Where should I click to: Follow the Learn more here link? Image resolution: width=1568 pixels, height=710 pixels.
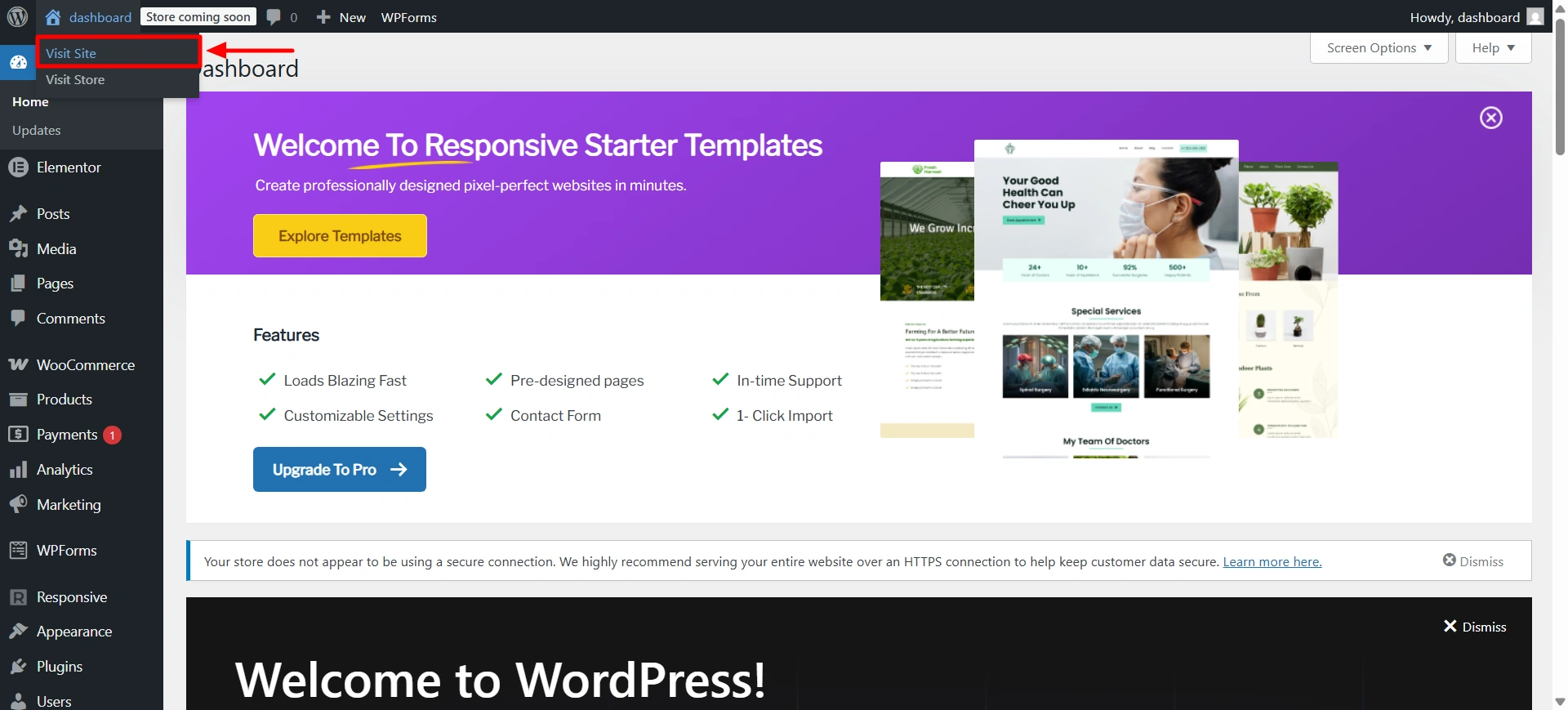tap(1272, 561)
